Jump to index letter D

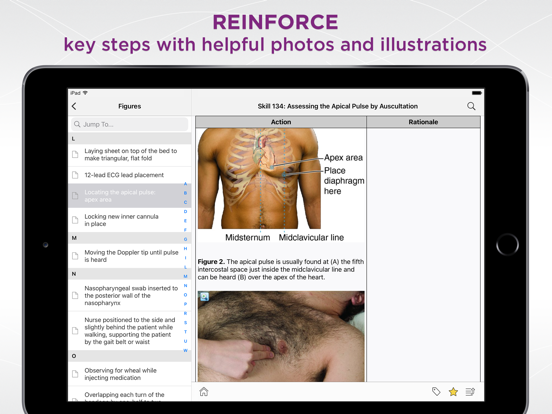[186, 212]
